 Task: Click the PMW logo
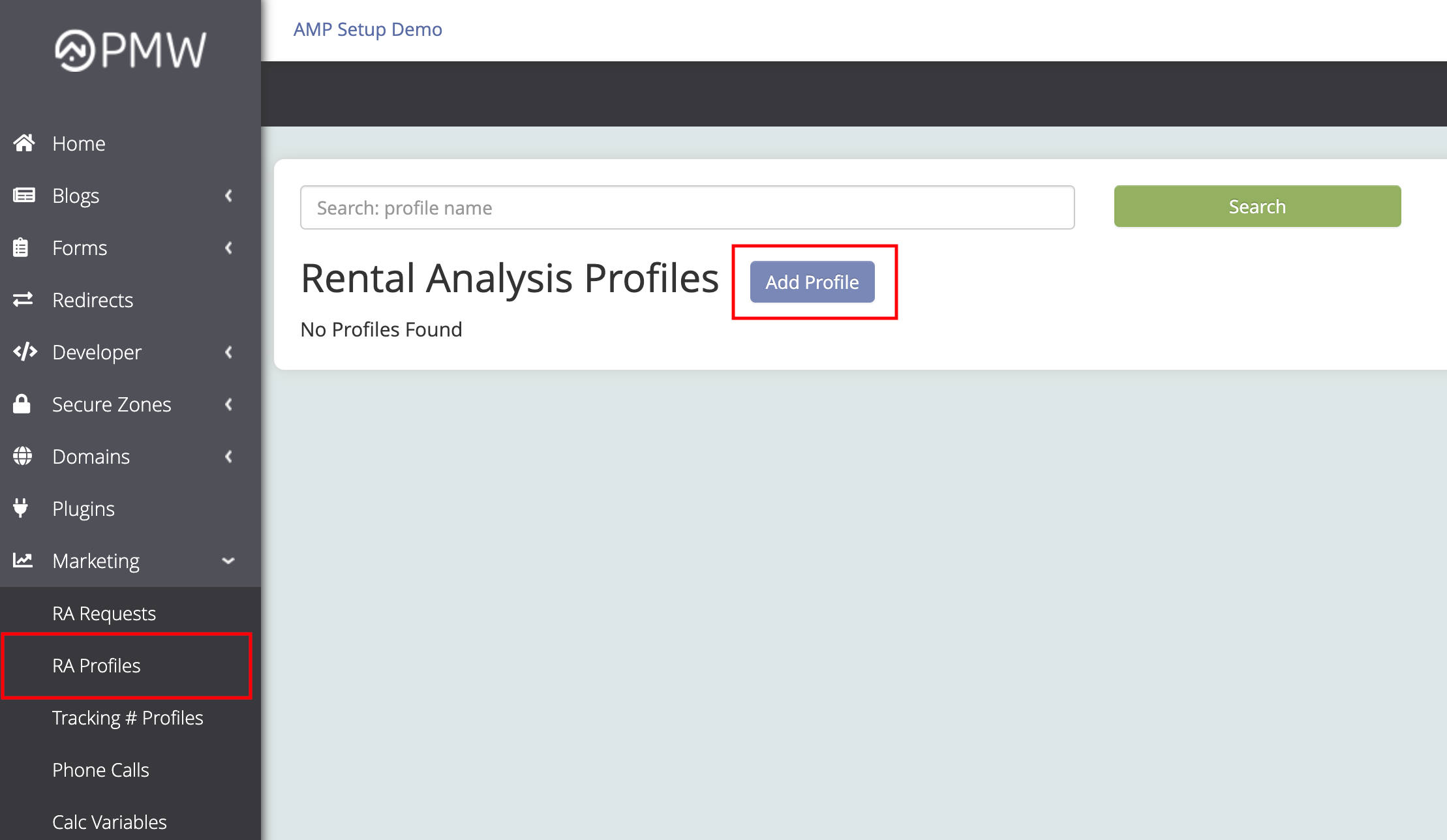pyautogui.click(x=130, y=50)
